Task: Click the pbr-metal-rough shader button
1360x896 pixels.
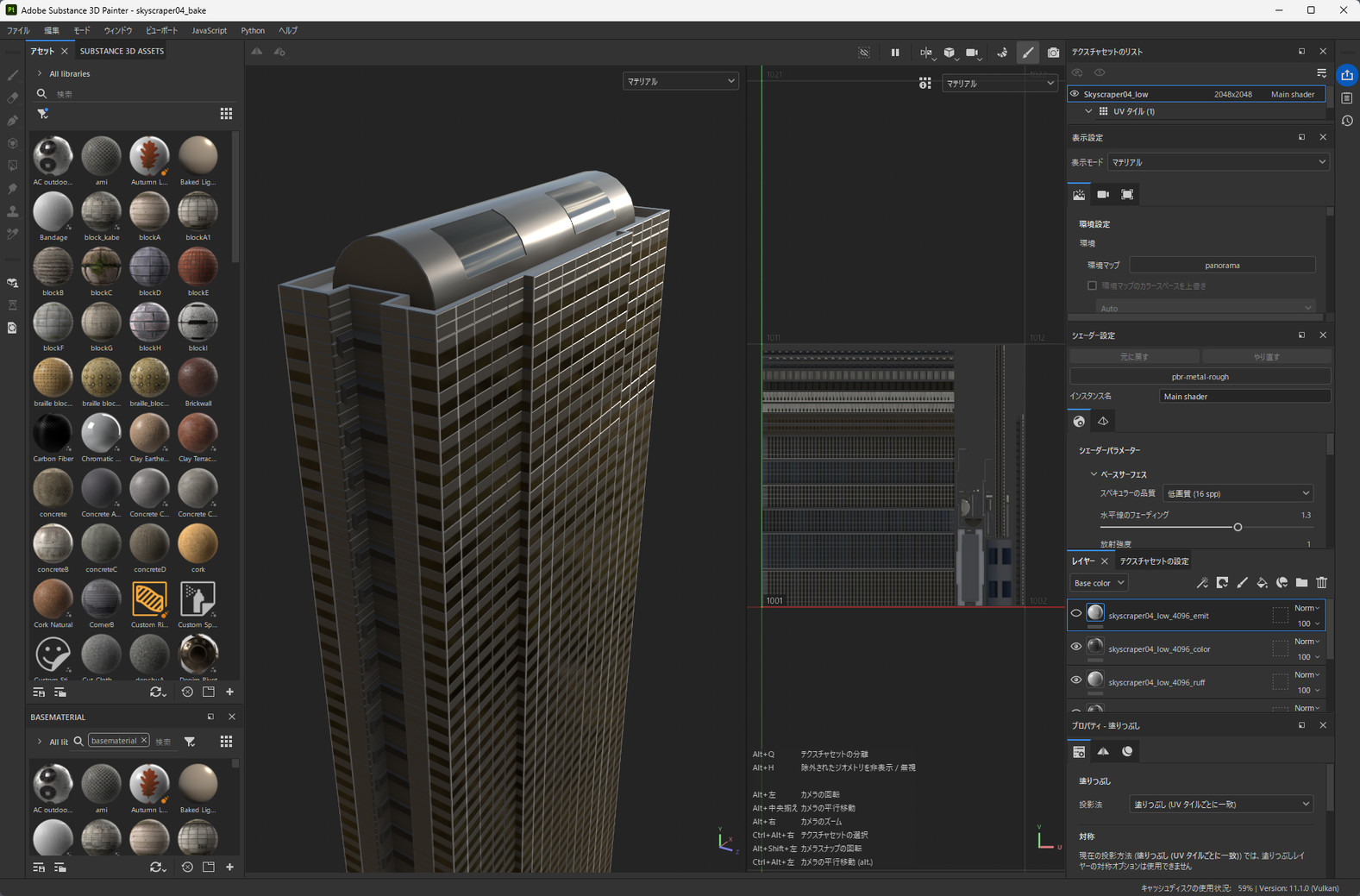Action: tap(1200, 377)
